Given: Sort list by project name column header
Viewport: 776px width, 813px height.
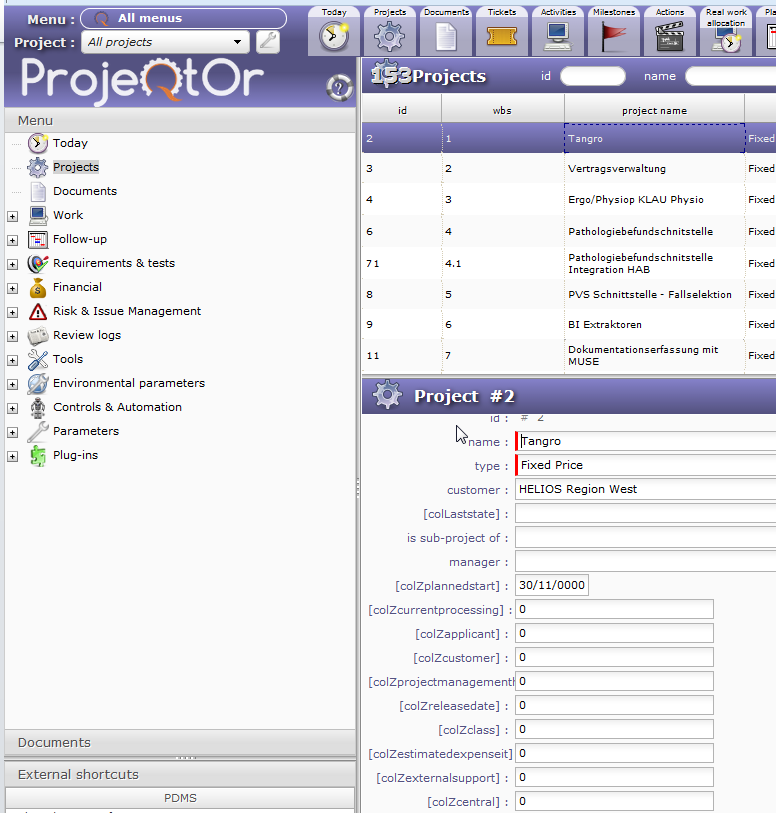Looking at the screenshot, I should [x=654, y=110].
